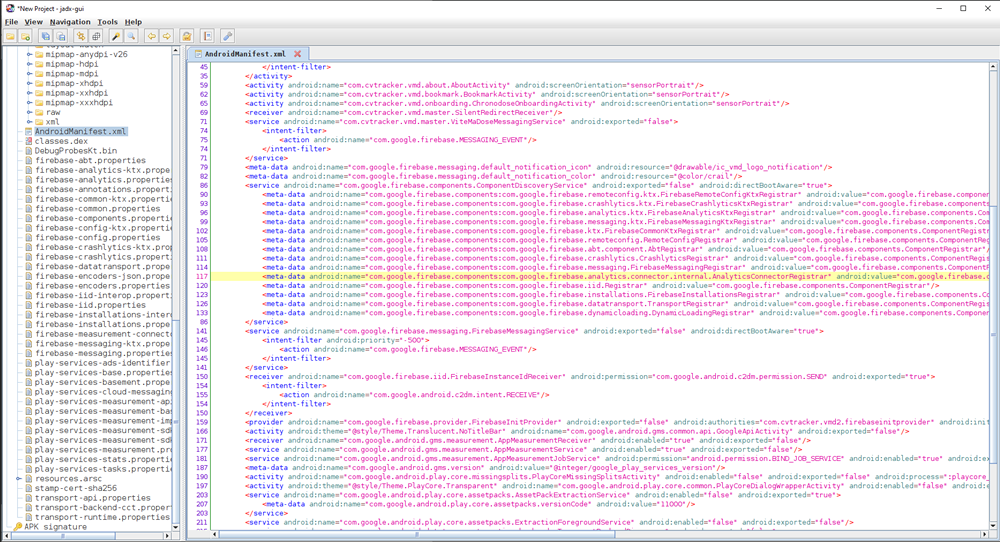Click the classes.dex file icon

pos(29,141)
